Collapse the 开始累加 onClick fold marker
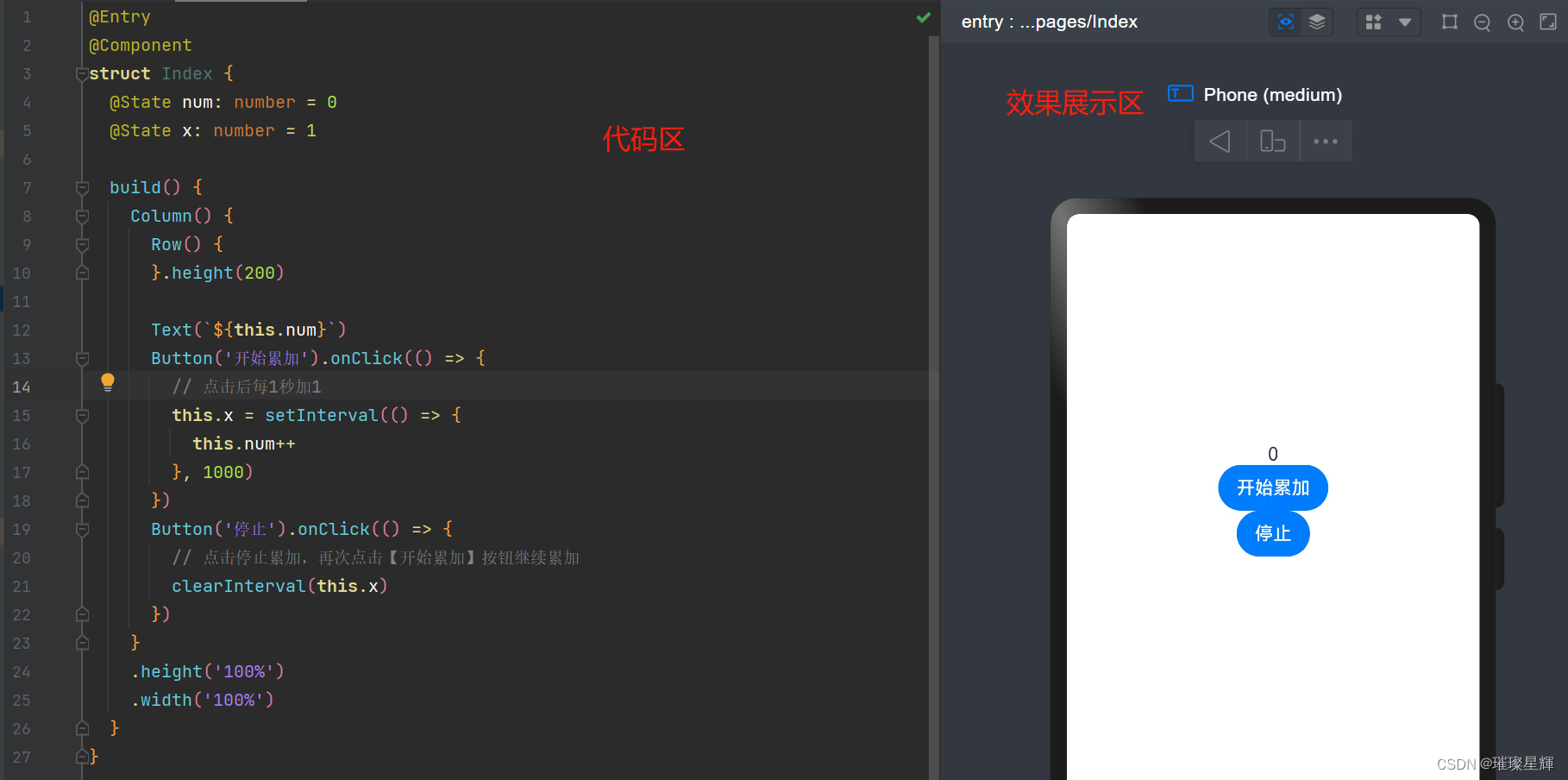This screenshot has height=780, width=1568. tap(82, 358)
